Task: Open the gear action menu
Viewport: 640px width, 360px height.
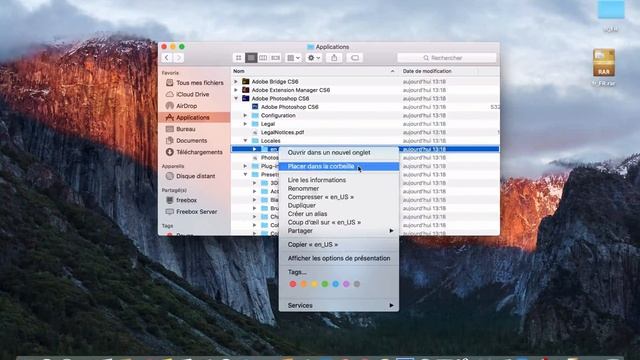Action: click(313, 58)
